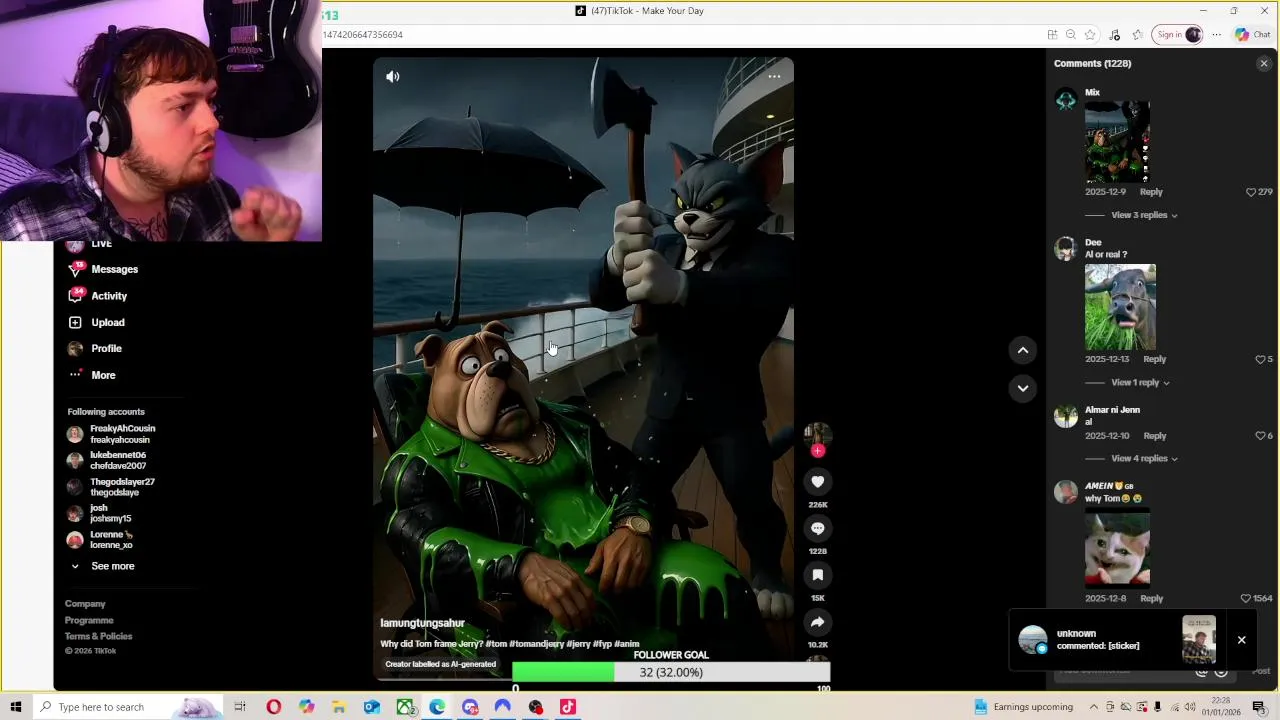Open Thegodslayer27 followed account
The width and height of the screenshot is (1280, 720).
[111, 487]
